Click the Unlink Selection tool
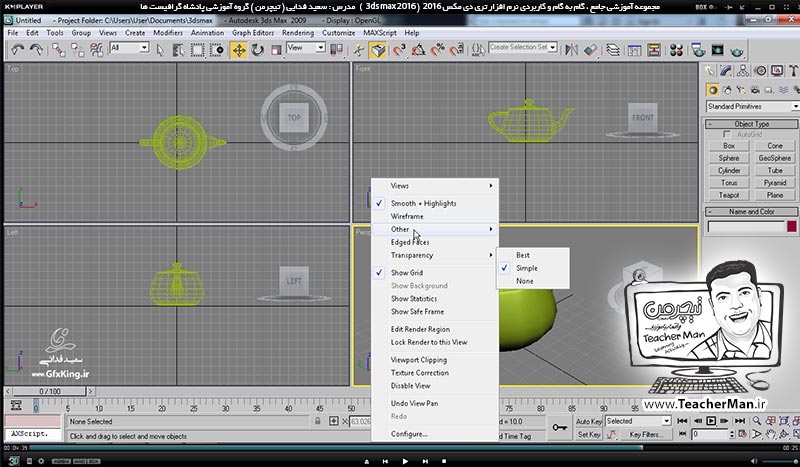Viewport: 800px width, 467px height. click(78, 50)
